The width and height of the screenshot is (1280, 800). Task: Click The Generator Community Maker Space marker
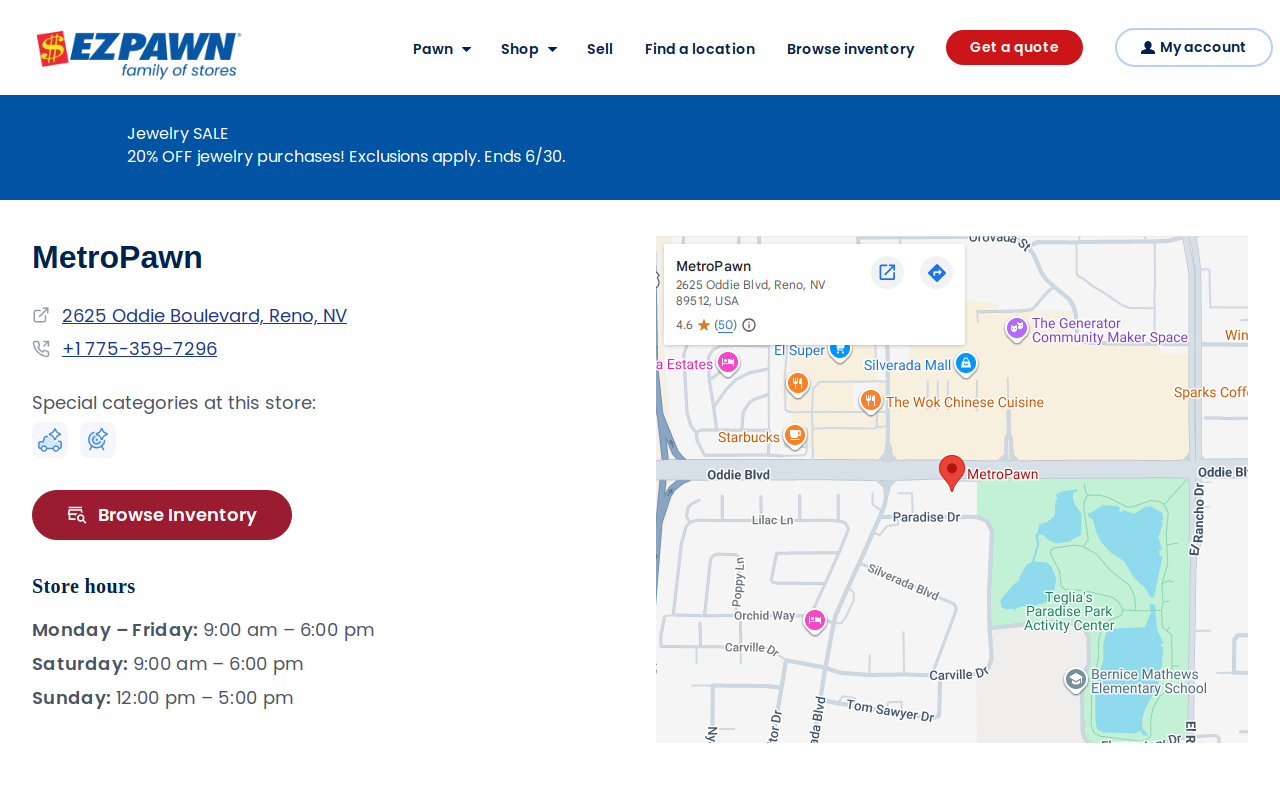[1017, 328]
